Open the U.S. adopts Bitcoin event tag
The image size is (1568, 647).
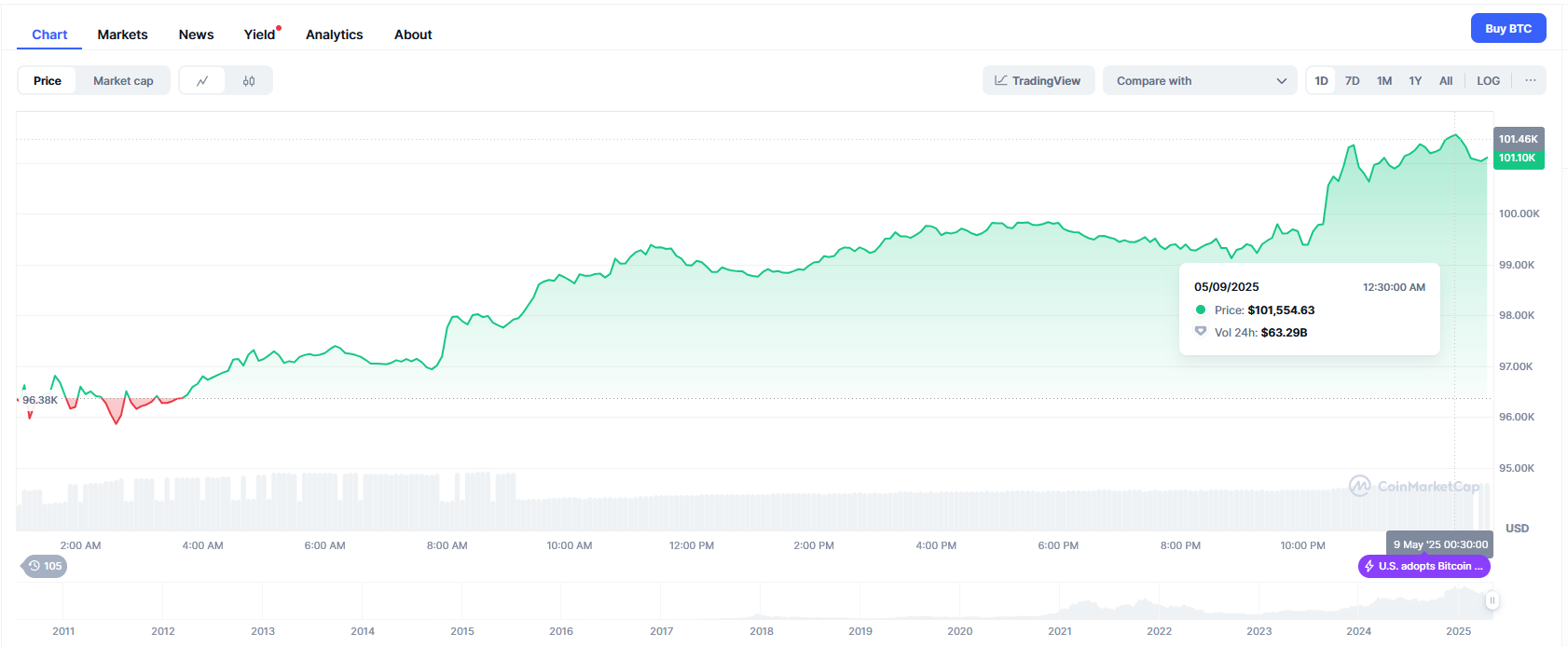pos(1424,566)
